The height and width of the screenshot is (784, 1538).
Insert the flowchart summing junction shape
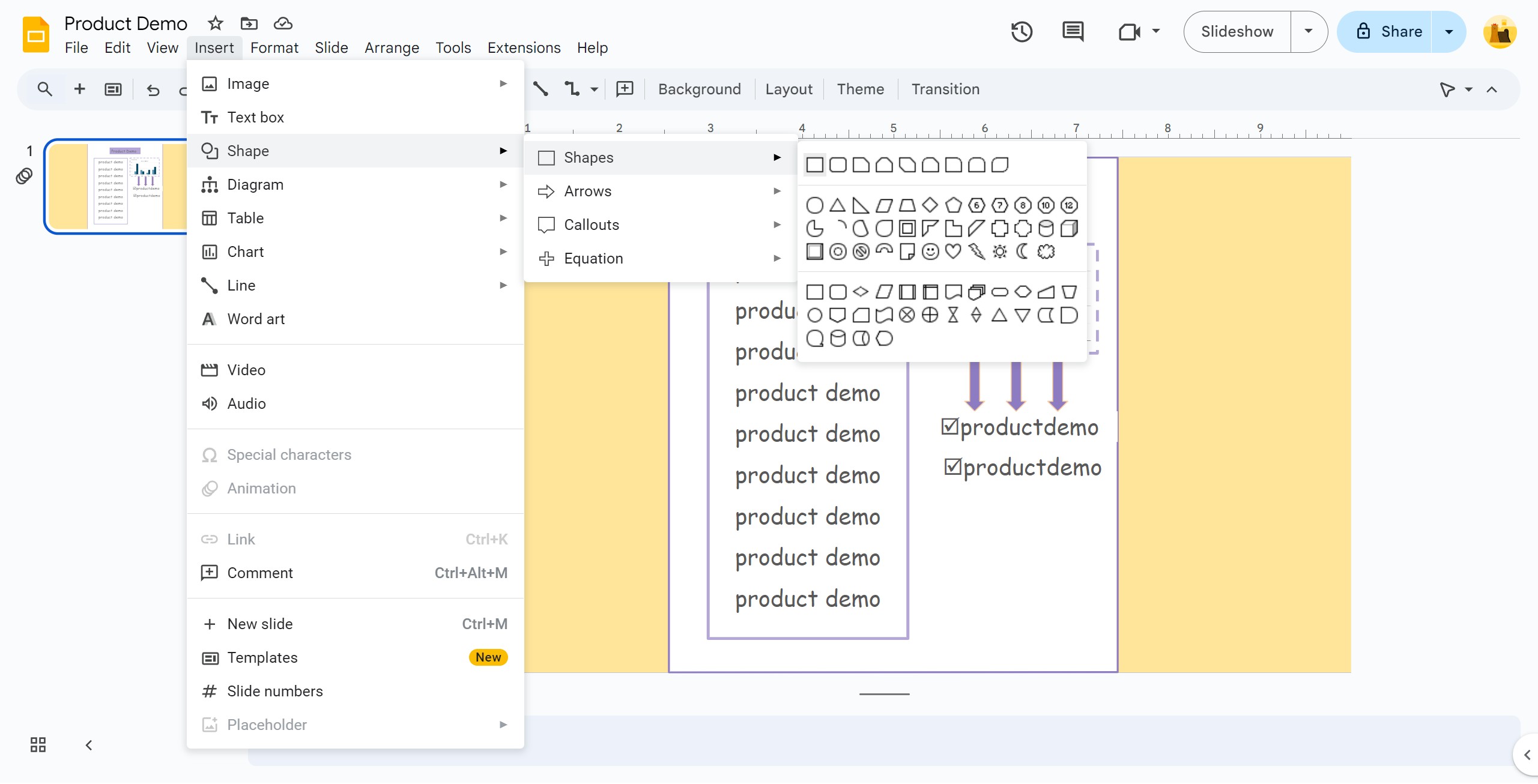tap(907, 315)
